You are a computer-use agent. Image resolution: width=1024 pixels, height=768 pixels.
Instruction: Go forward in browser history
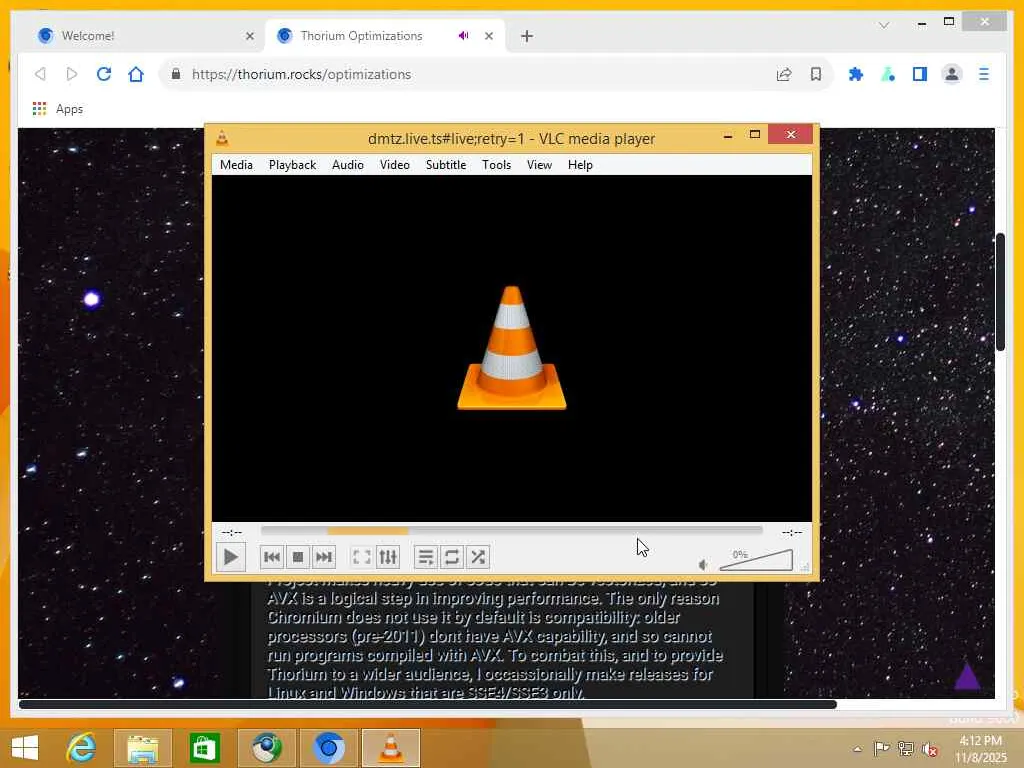72,74
